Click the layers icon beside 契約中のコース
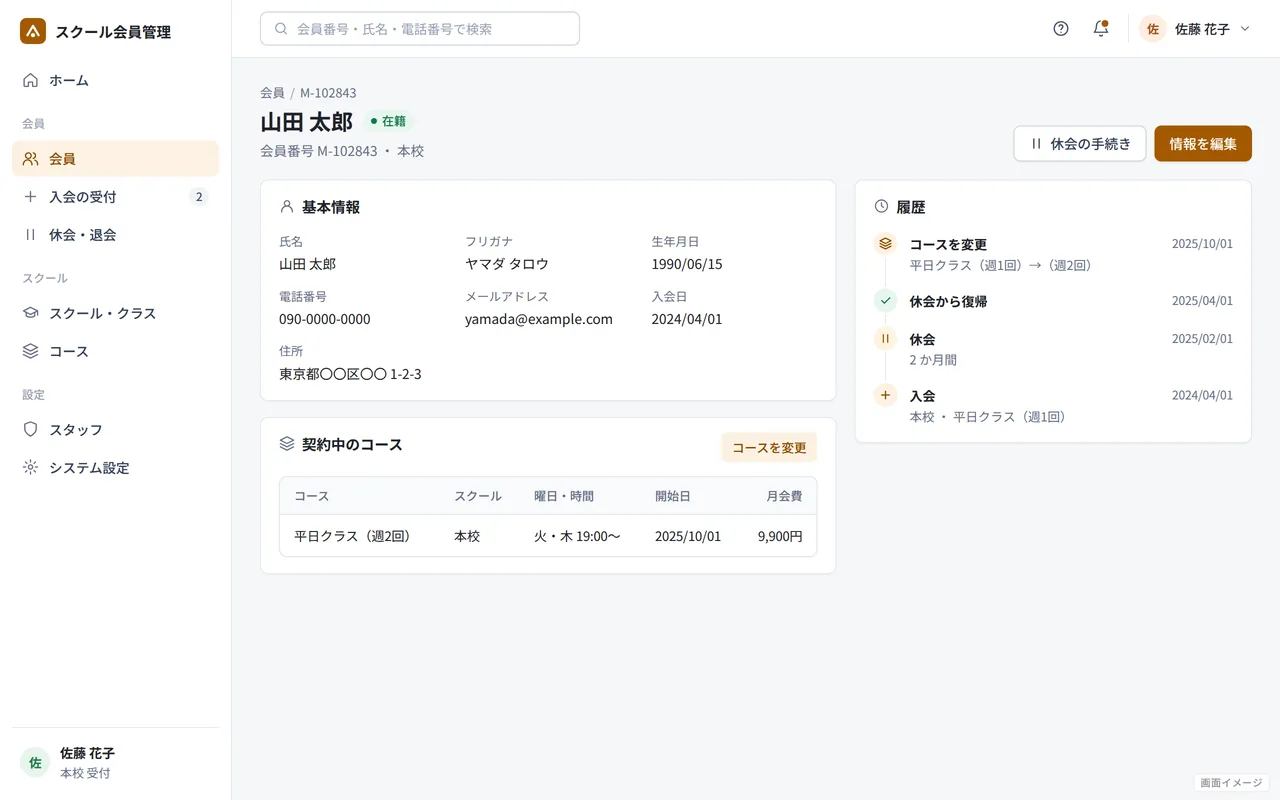The width and height of the screenshot is (1280, 800). [287, 444]
